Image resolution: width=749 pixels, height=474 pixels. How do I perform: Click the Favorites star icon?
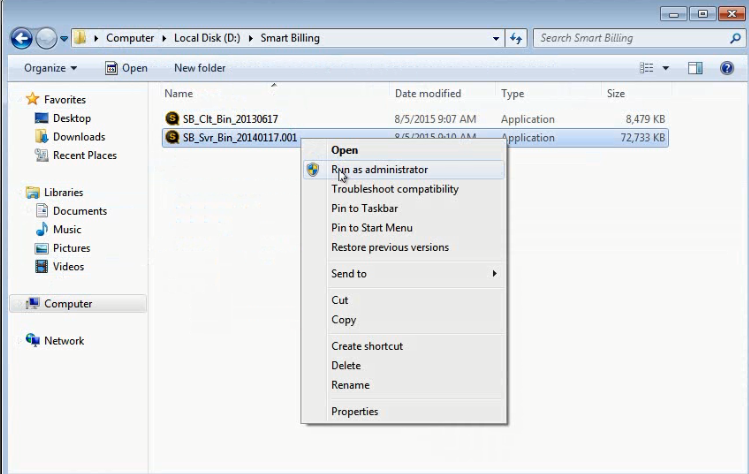tap(32, 99)
